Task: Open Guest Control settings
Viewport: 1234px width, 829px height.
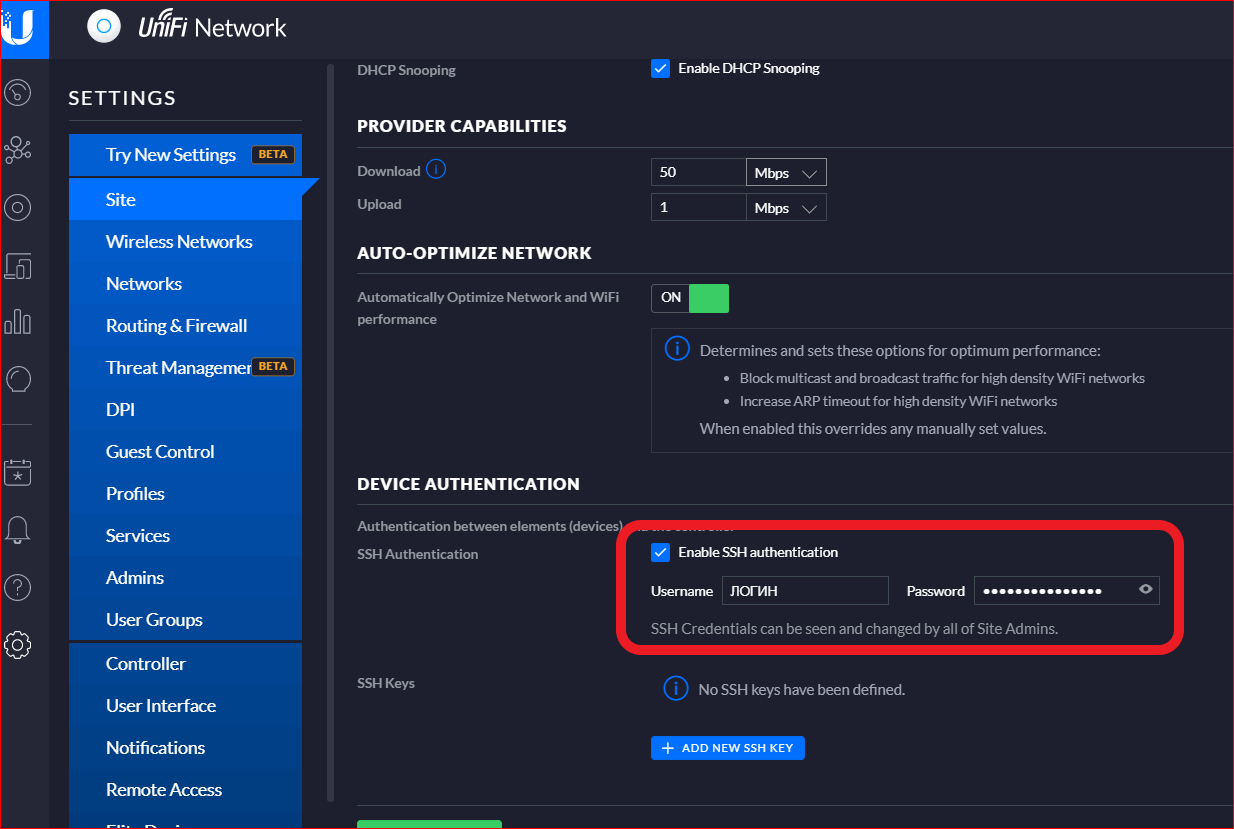Action: pos(185,451)
